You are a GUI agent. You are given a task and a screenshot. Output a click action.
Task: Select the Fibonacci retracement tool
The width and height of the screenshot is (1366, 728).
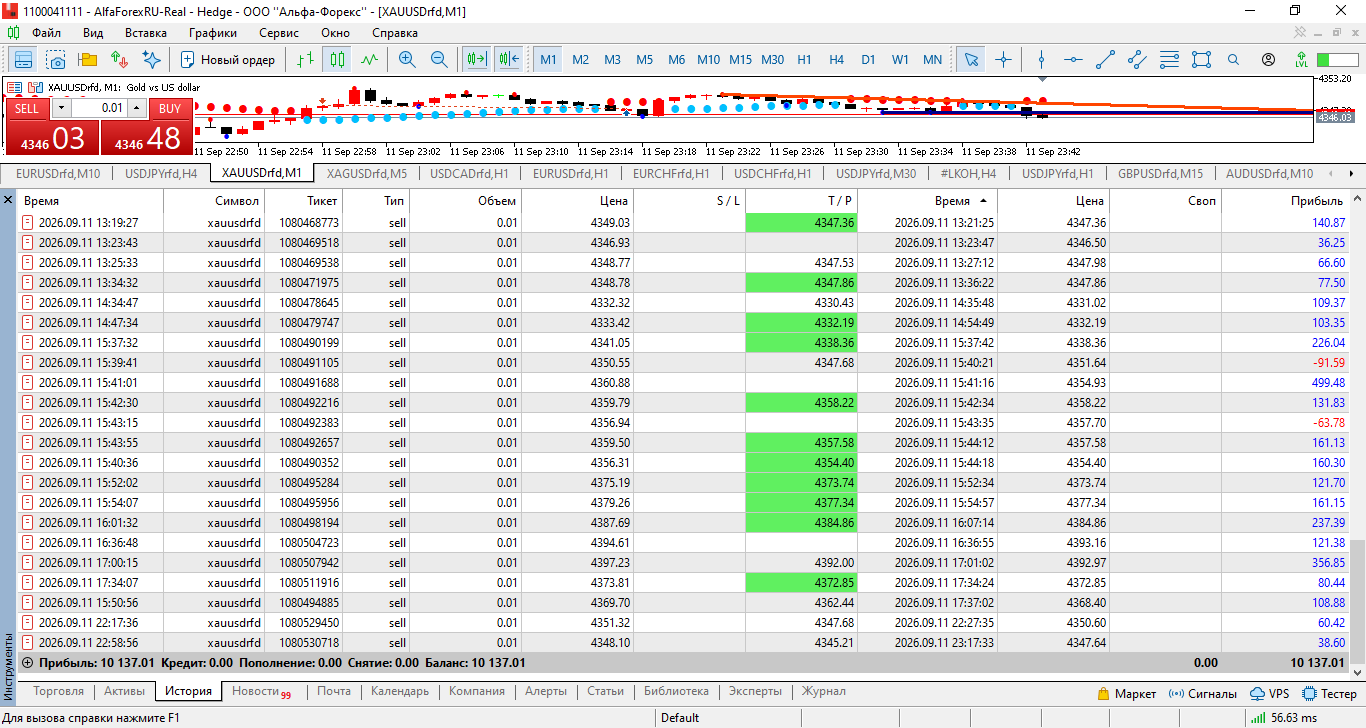pyautogui.click(x=1169, y=59)
